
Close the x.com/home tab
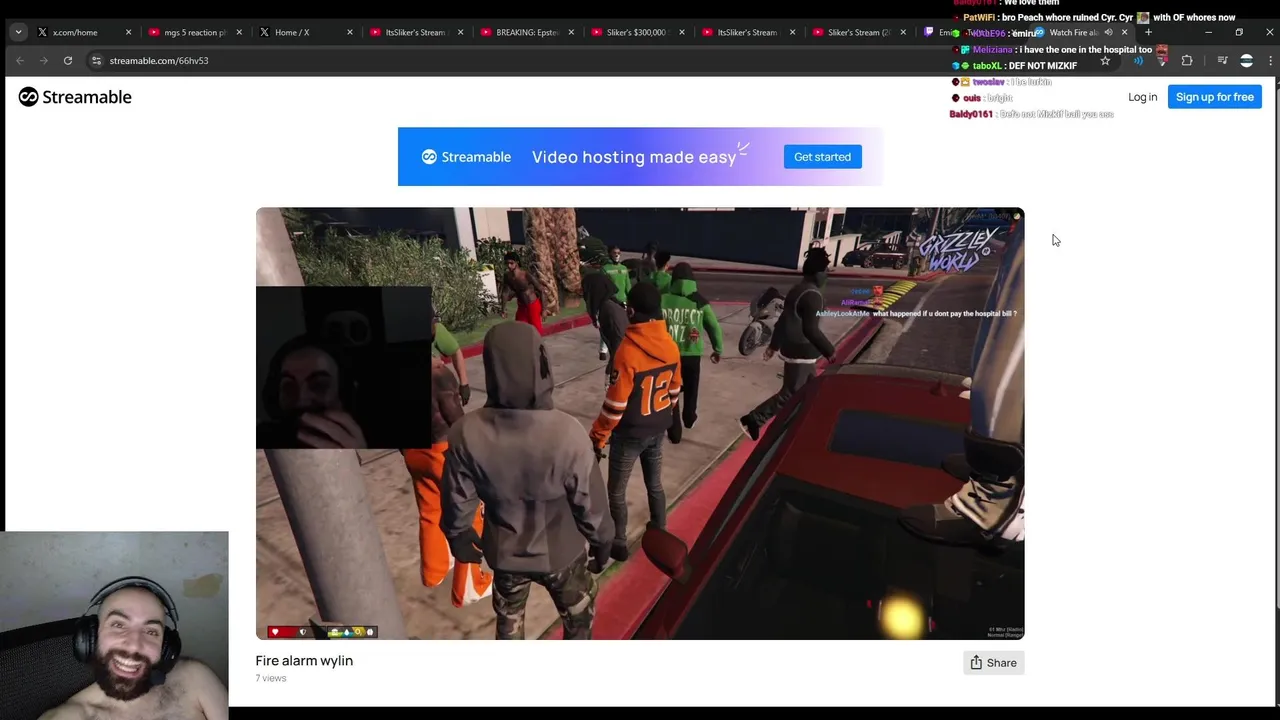[128, 32]
